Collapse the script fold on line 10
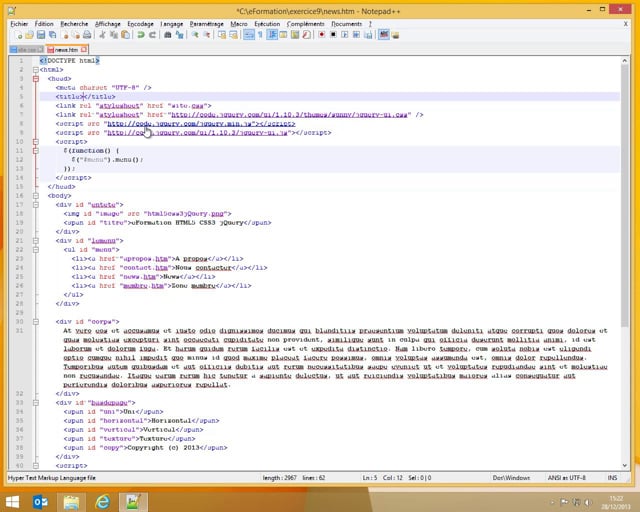Screen dimensions: 640x512 point(36,142)
